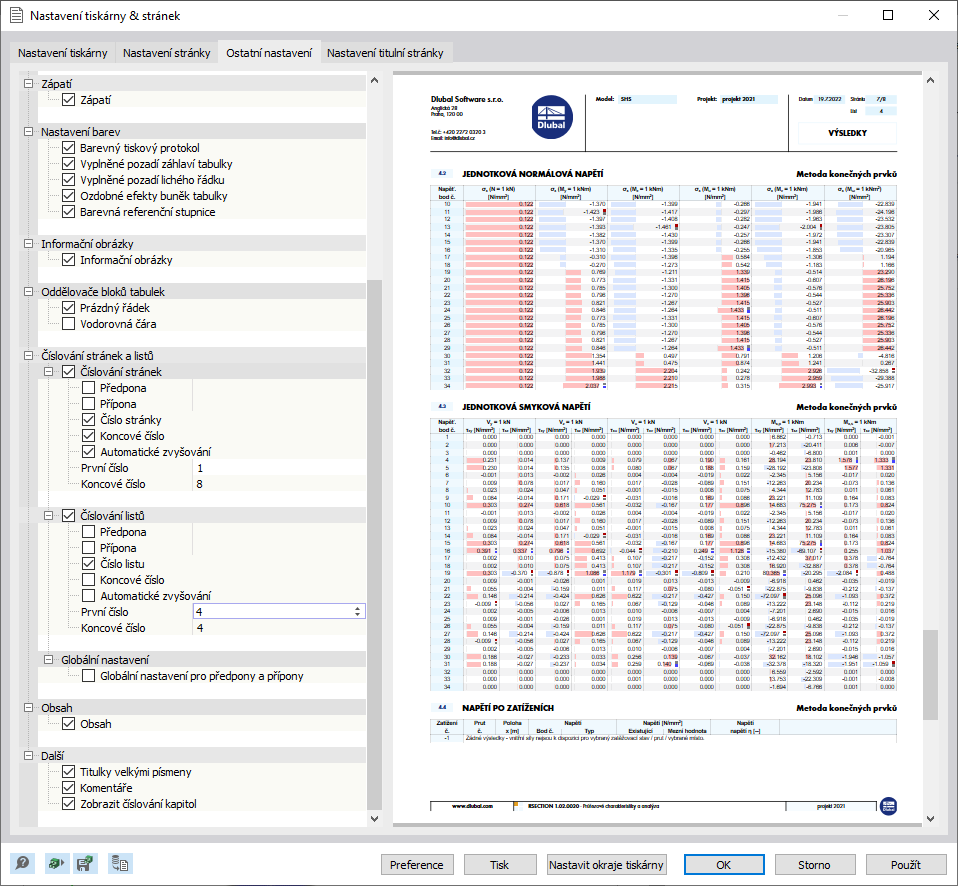958x886 pixels.
Task: Select the Ostatní nastavení tab
Action: [269, 53]
